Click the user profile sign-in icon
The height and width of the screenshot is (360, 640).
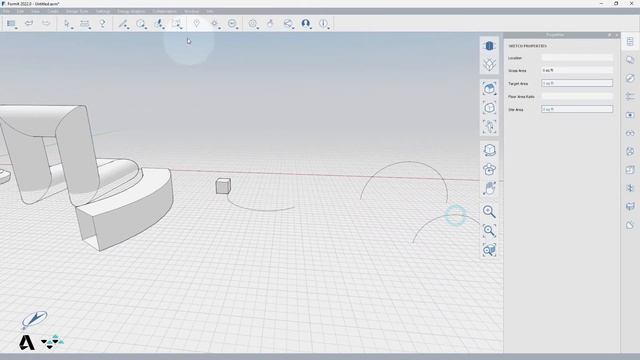pyautogui.click(x=306, y=24)
